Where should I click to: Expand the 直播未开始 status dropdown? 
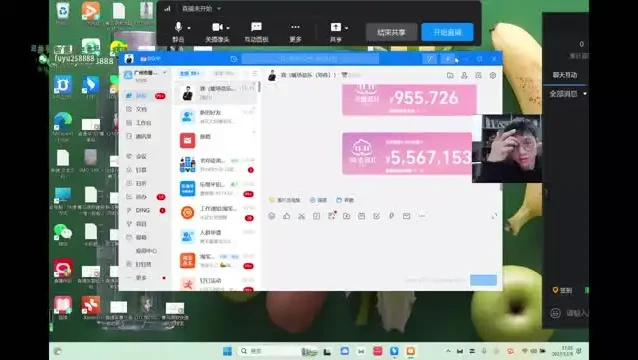(219, 9)
